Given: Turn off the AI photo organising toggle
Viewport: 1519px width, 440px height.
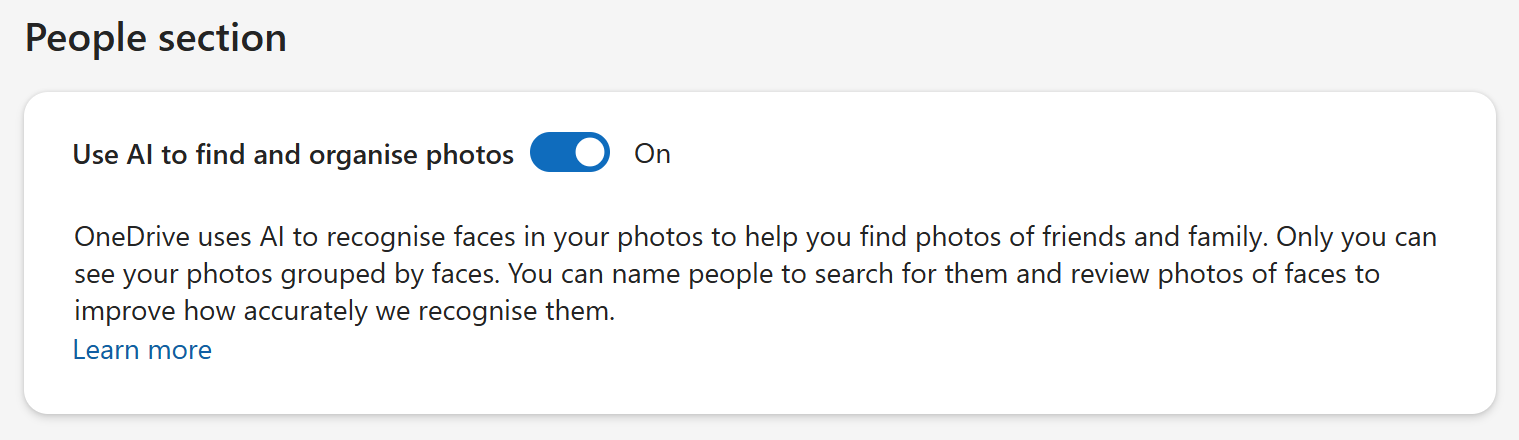Looking at the screenshot, I should click(569, 153).
